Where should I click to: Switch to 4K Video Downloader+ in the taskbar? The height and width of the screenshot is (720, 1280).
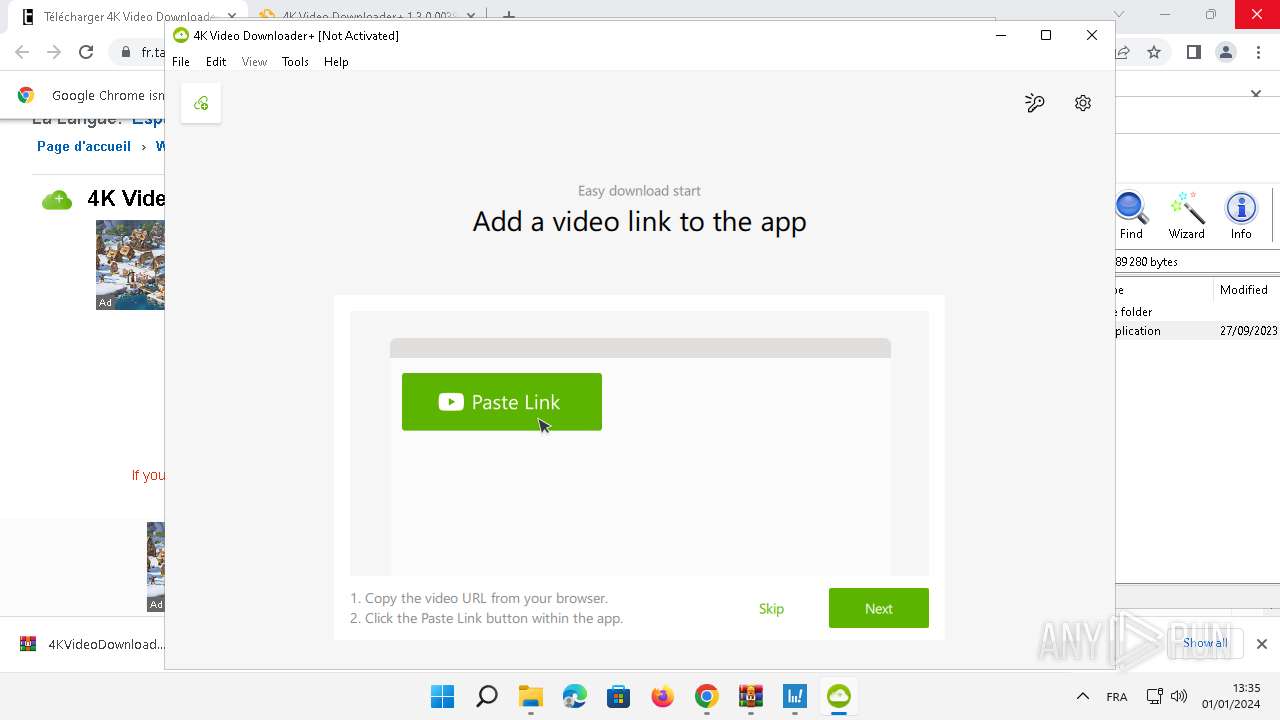pos(838,696)
